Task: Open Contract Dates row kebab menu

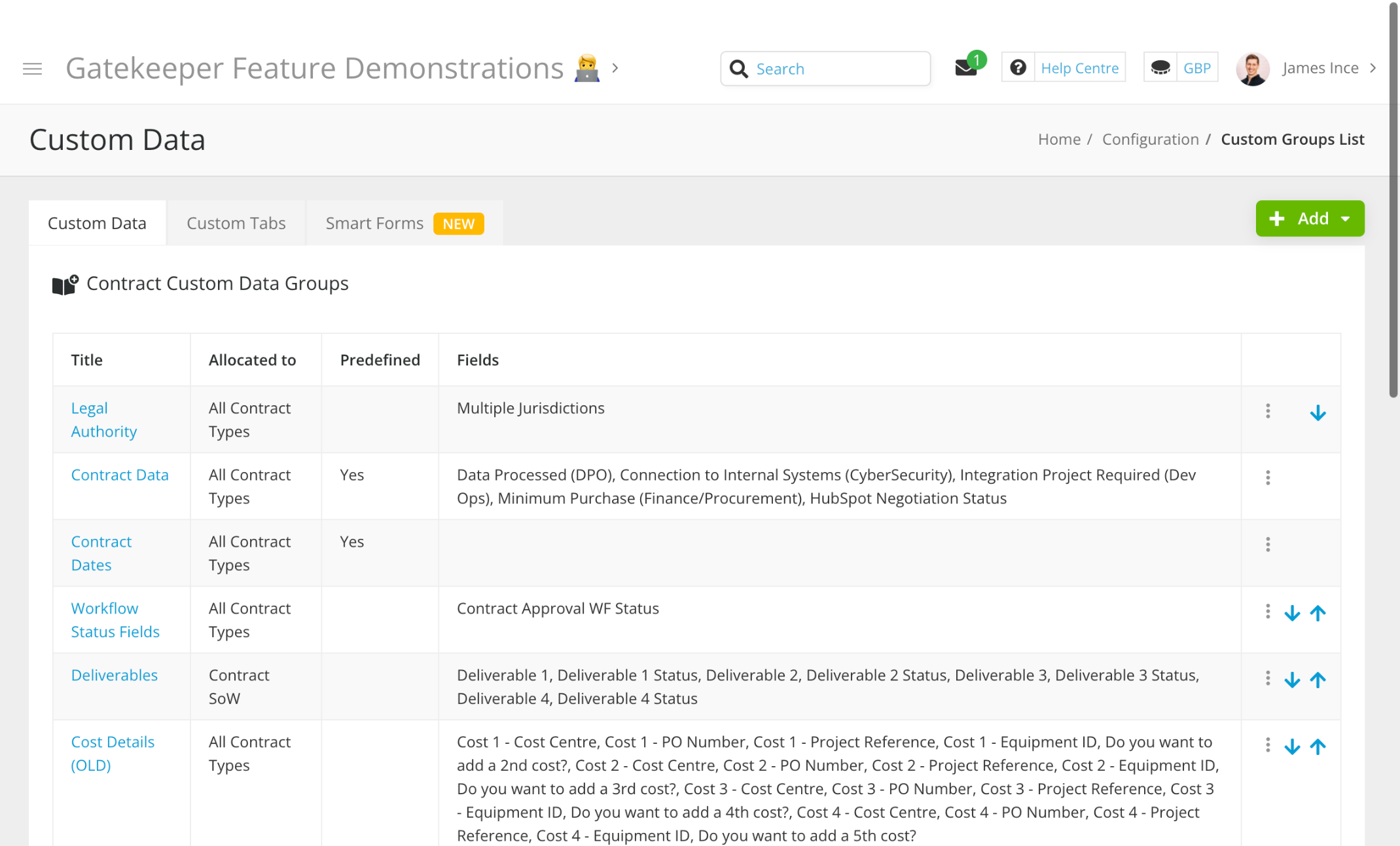Action: click(1268, 544)
